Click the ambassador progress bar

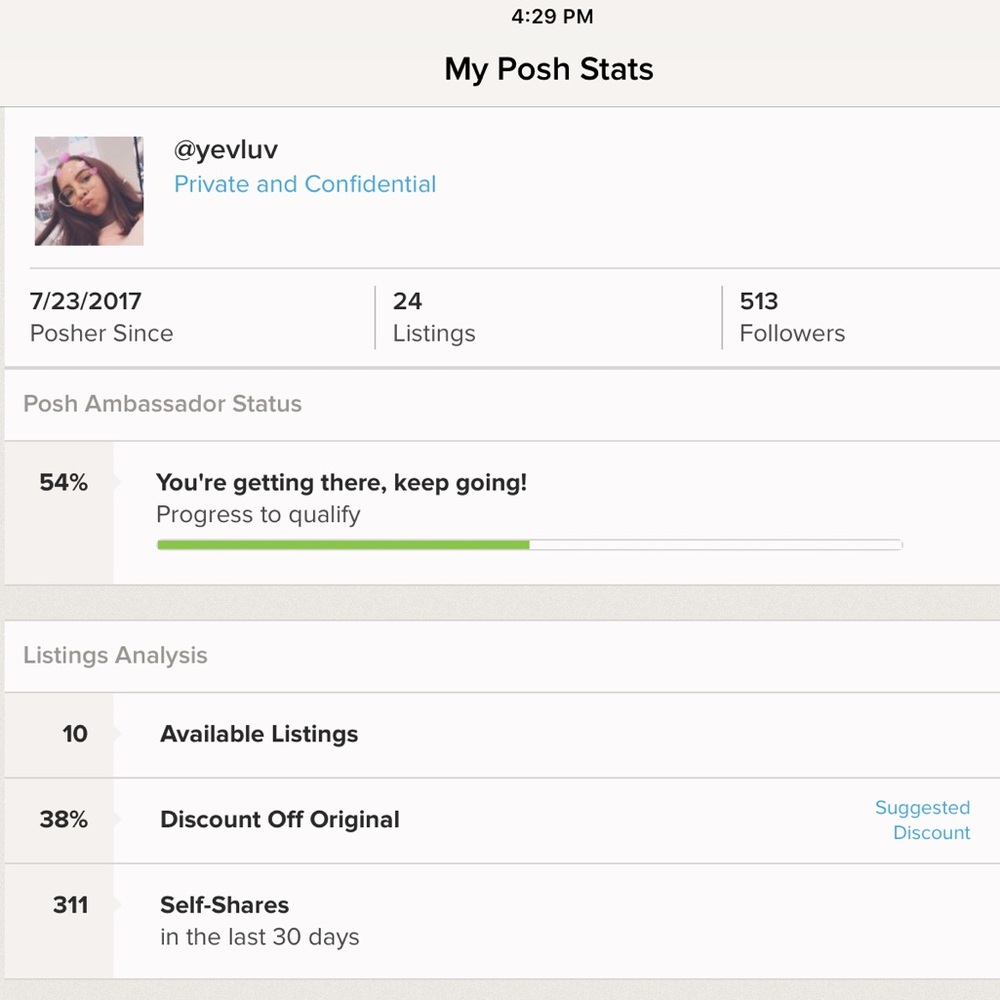(529, 545)
